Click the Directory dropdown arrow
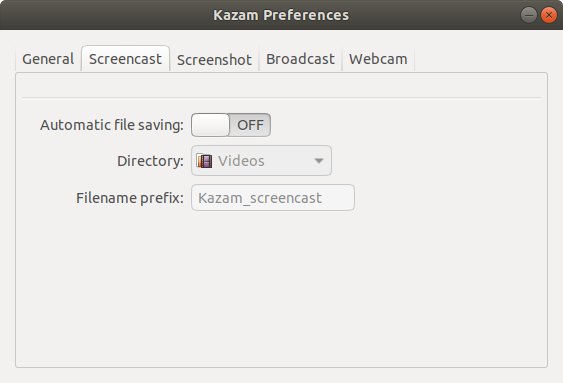563x383 pixels. coord(319,161)
